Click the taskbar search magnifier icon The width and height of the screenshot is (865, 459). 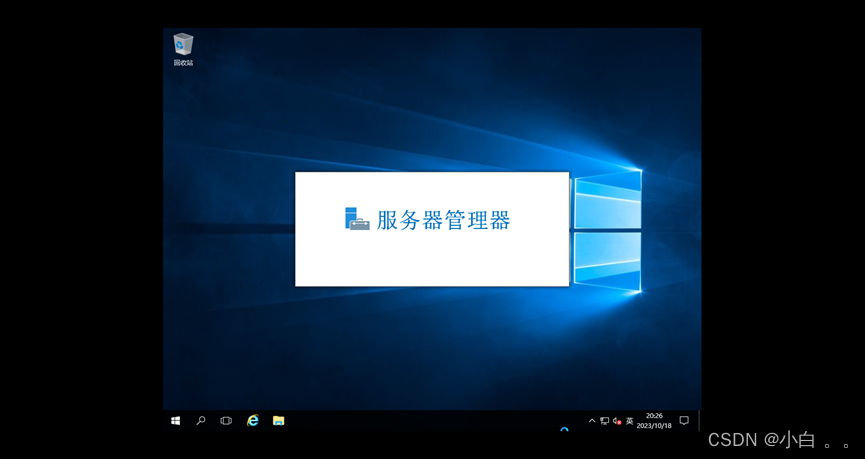point(201,421)
